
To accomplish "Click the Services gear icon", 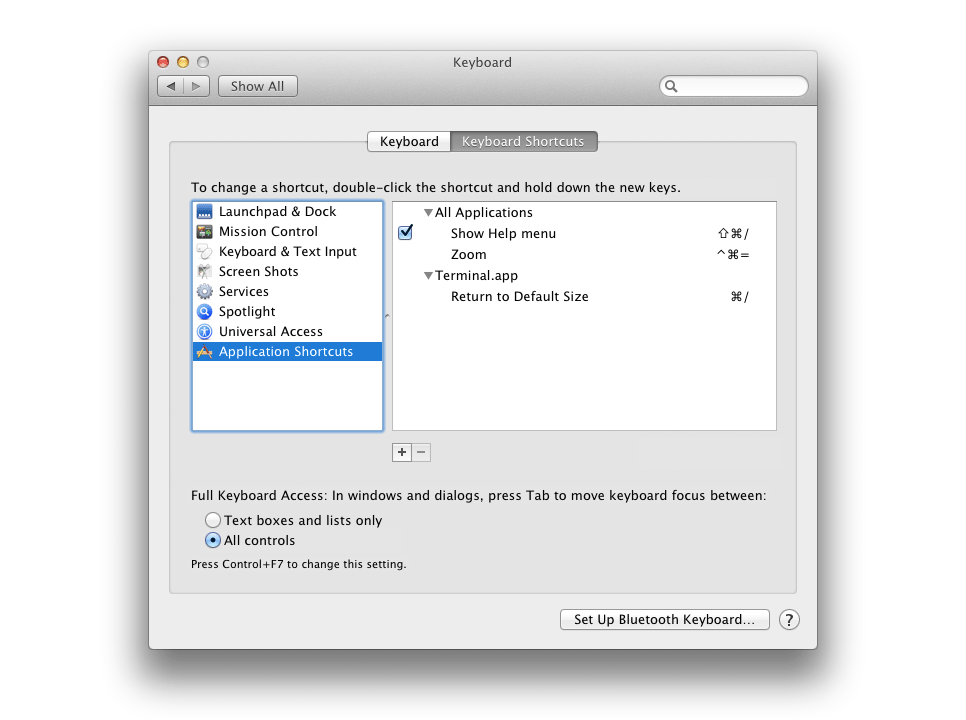I will [204, 291].
